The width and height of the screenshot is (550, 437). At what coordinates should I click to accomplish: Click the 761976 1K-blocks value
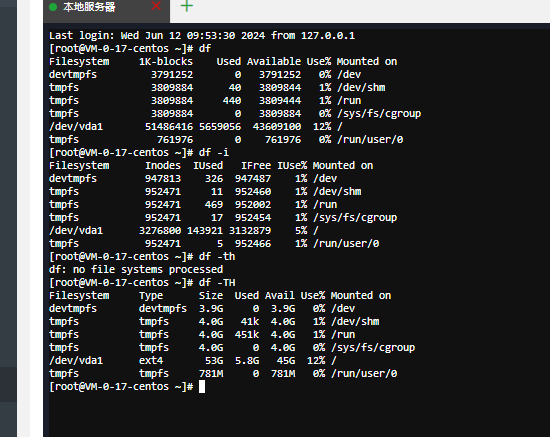point(175,140)
